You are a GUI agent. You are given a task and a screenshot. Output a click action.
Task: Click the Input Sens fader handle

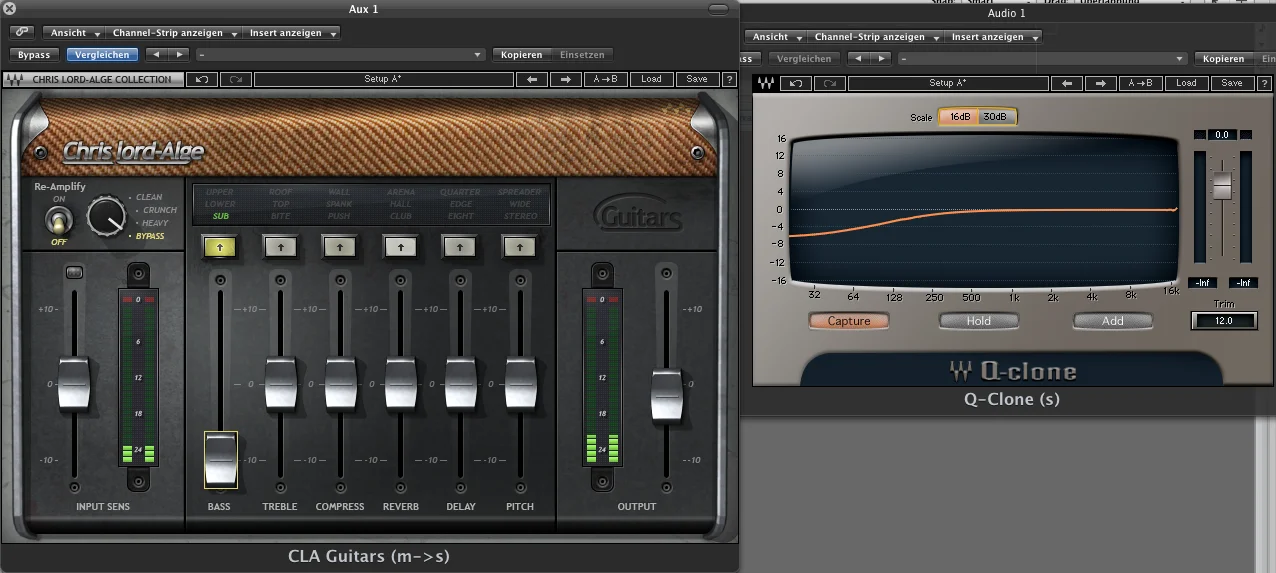tap(73, 384)
